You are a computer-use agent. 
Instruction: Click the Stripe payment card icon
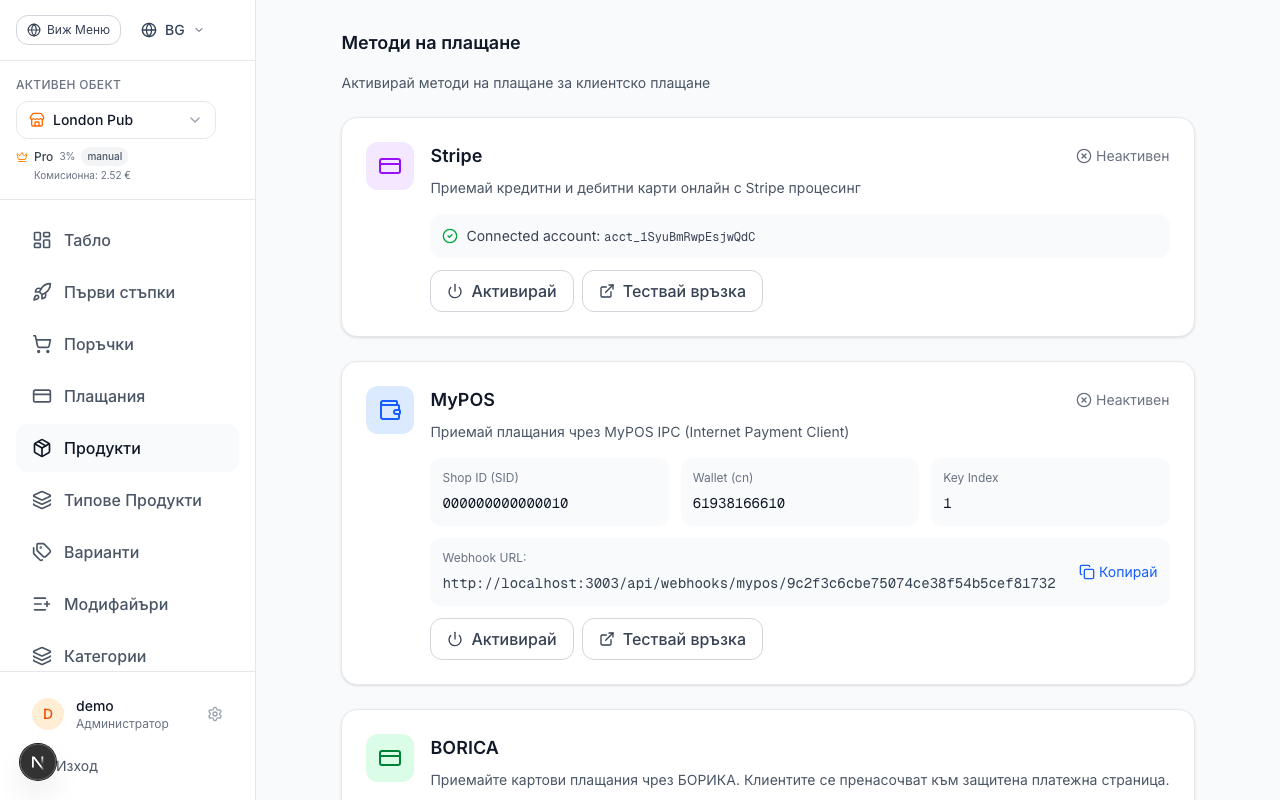(390, 165)
